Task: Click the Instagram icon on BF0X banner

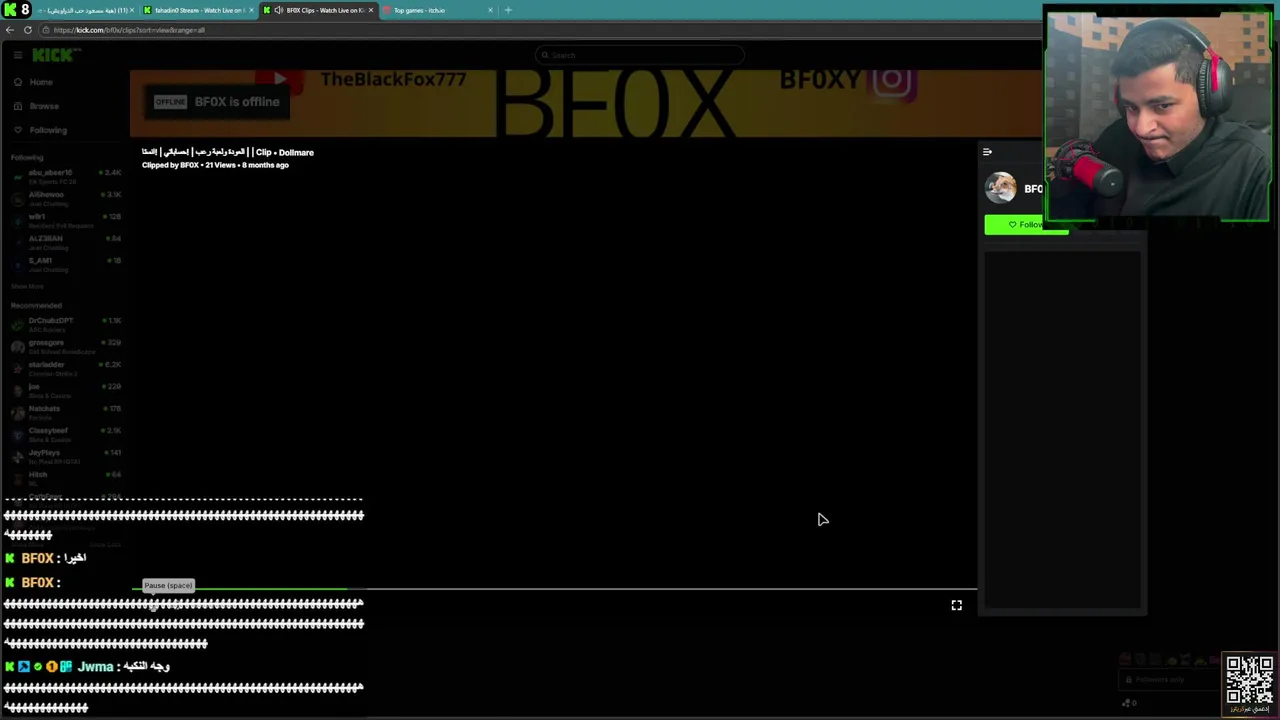Action: point(892,82)
